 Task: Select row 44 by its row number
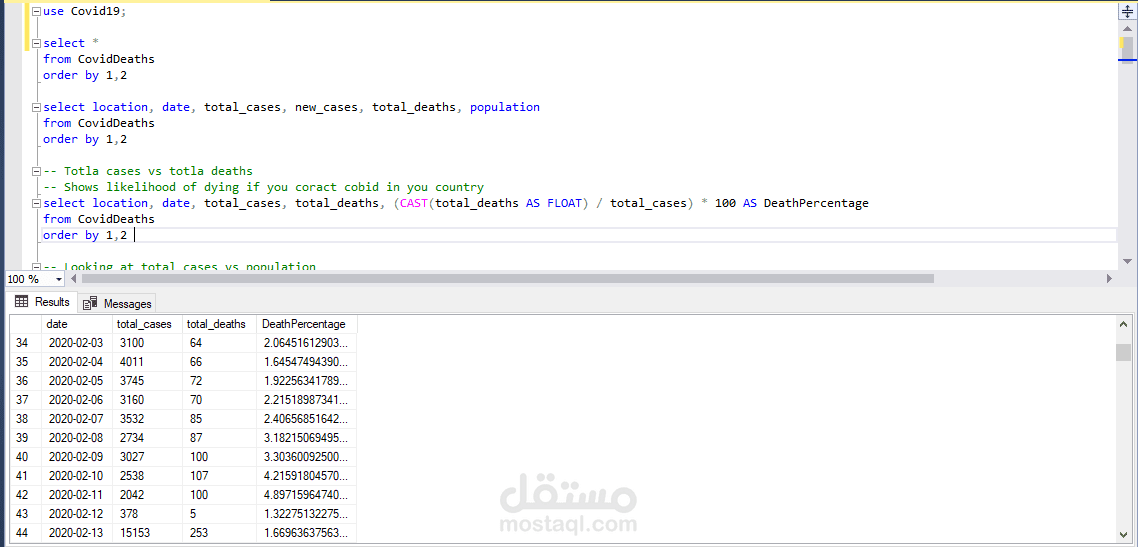click(x=25, y=533)
